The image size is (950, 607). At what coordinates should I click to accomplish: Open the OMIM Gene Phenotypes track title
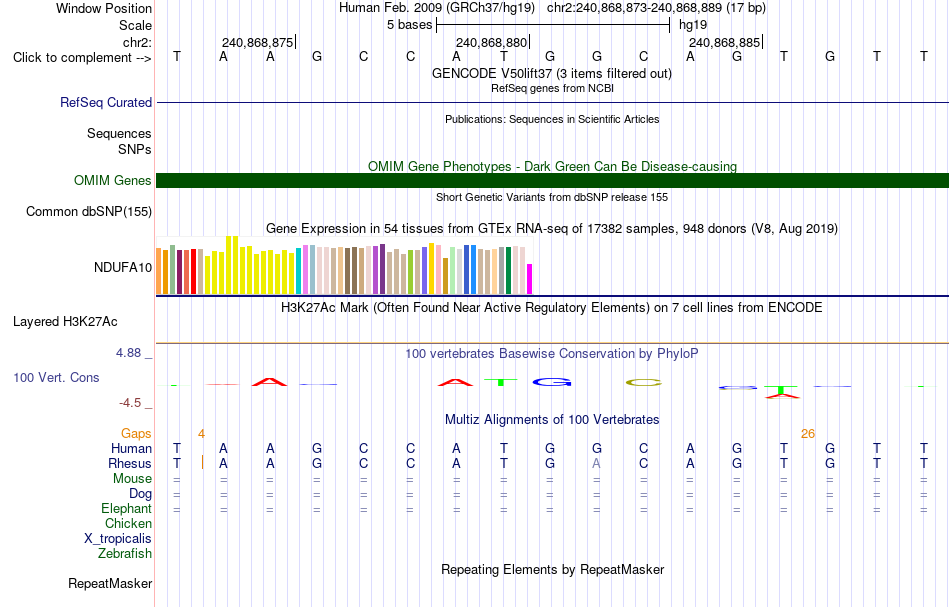(x=552, y=166)
